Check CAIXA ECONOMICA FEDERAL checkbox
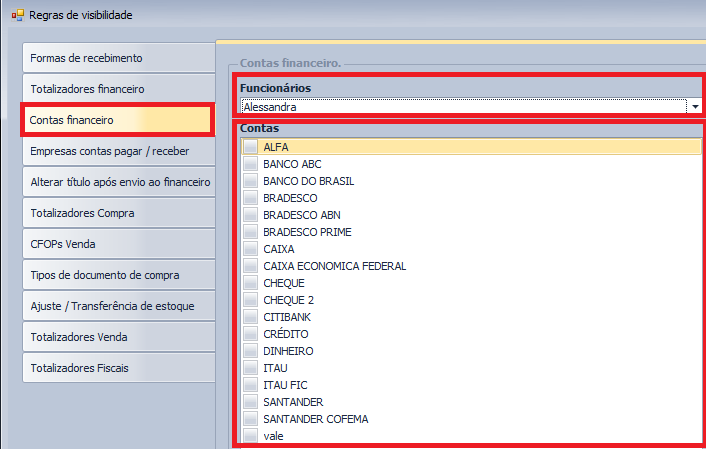Viewport: 706px width, 449px height. tap(250, 266)
